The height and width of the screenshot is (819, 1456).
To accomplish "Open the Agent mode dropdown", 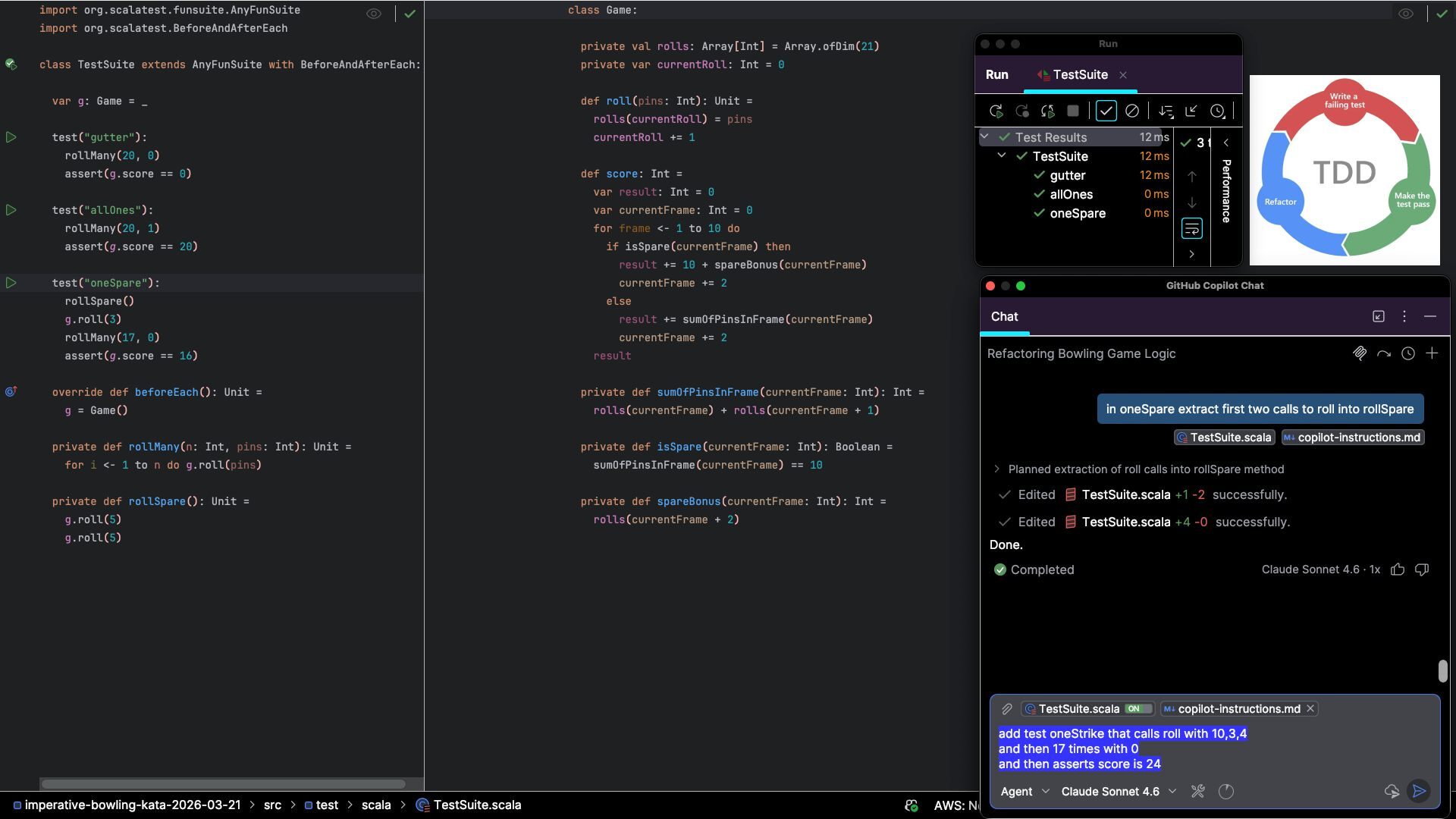I will coord(1025,792).
